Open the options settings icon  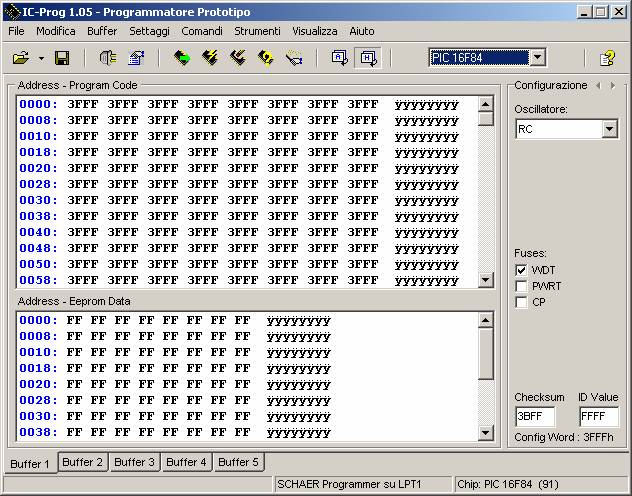(136, 58)
